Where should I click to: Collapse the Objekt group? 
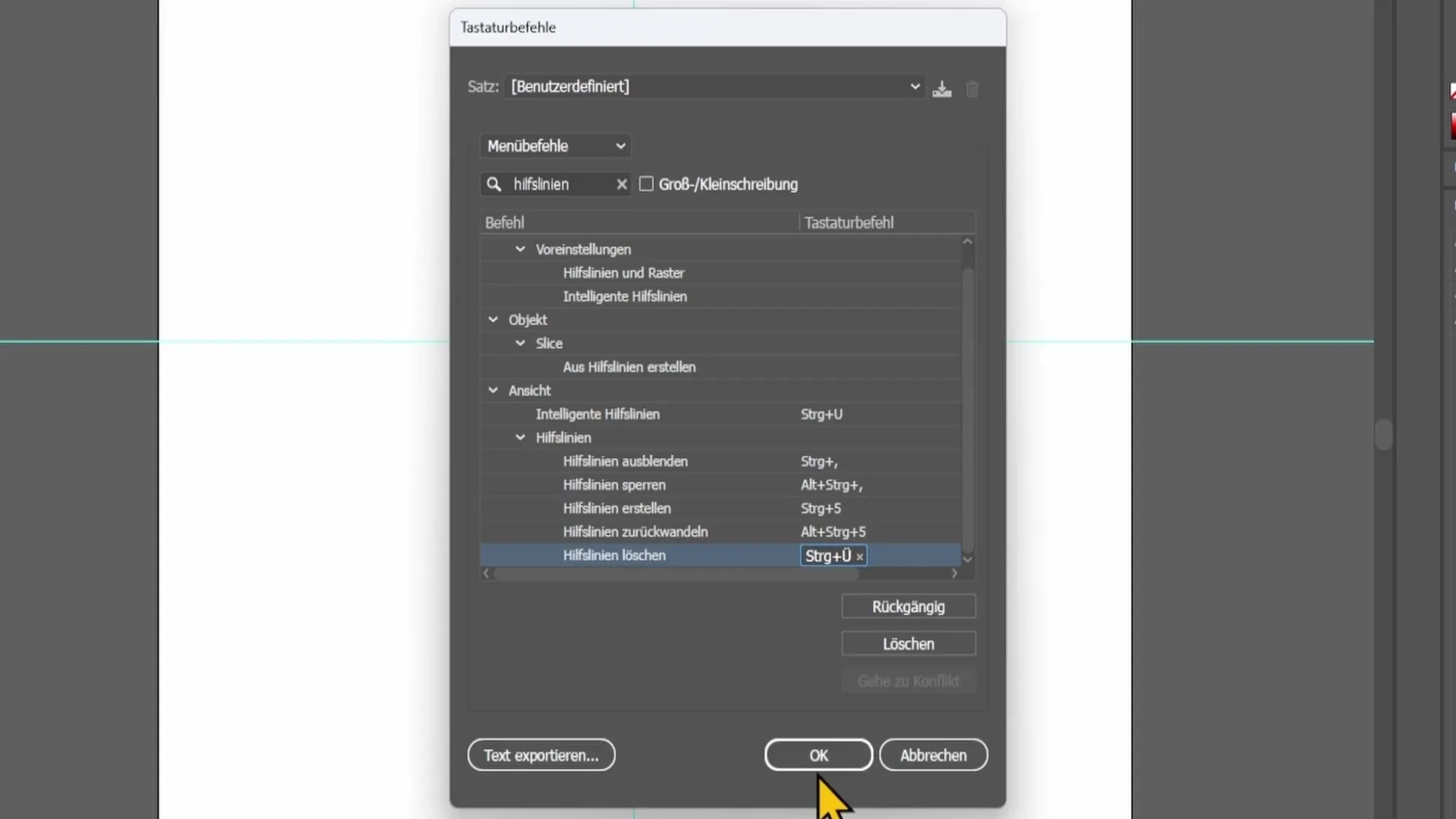coord(493,319)
